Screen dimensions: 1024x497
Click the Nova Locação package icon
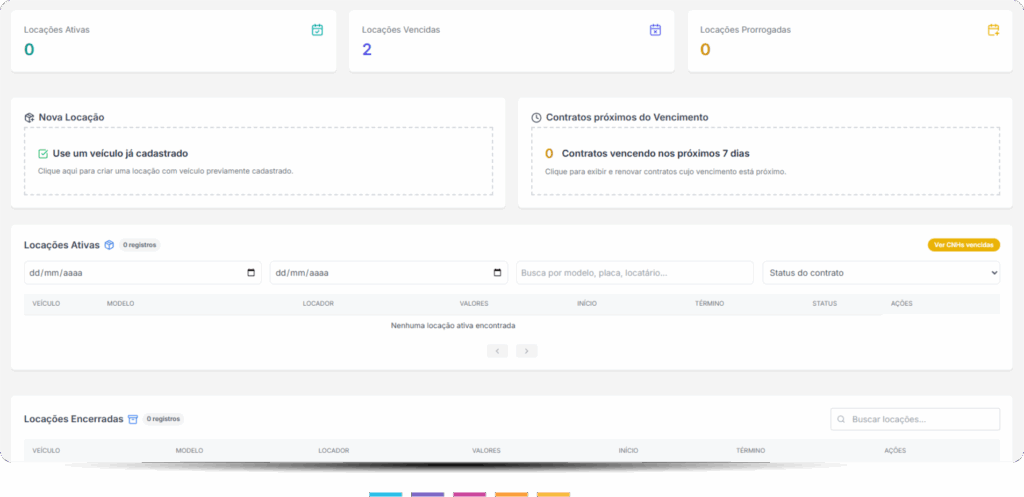(x=30, y=117)
